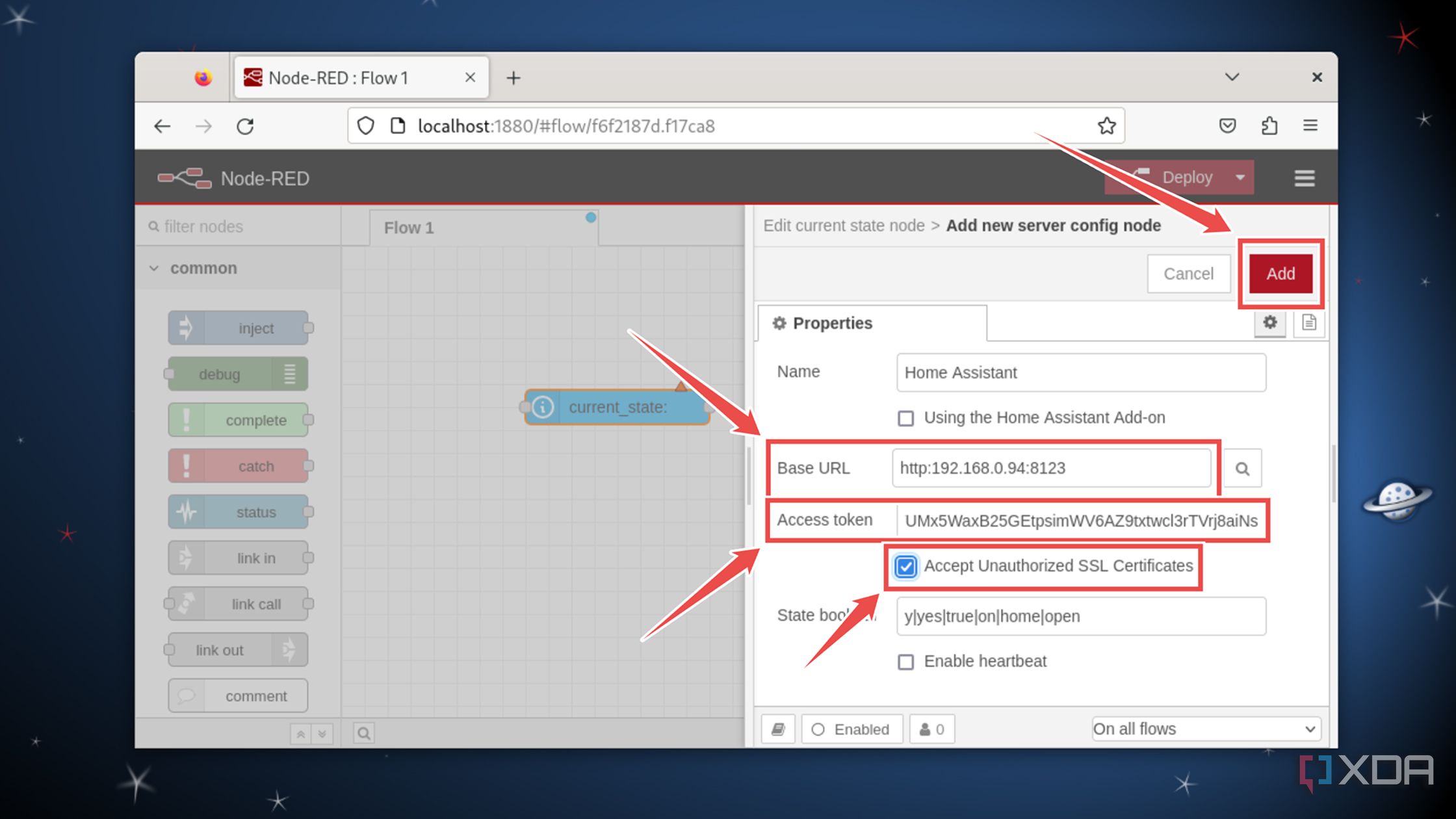Uncheck Accept Unauthorized SSL Certificates
Screen dimensions: 1456x819
(x=905, y=567)
